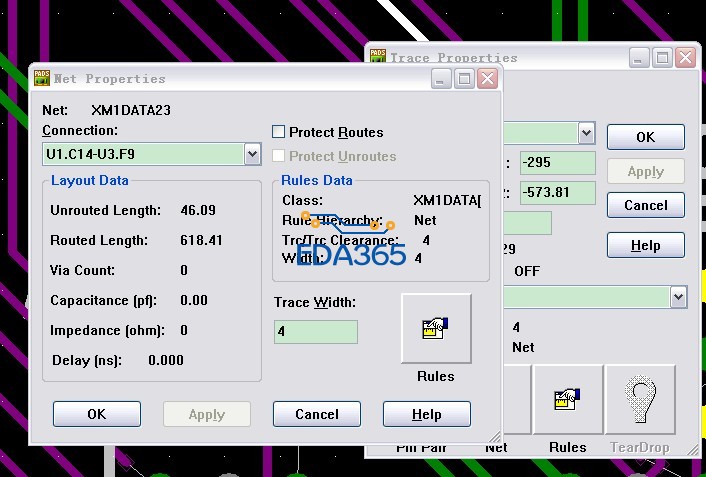Expand the lower wide dropdown in Trace Properties

tap(679, 297)
